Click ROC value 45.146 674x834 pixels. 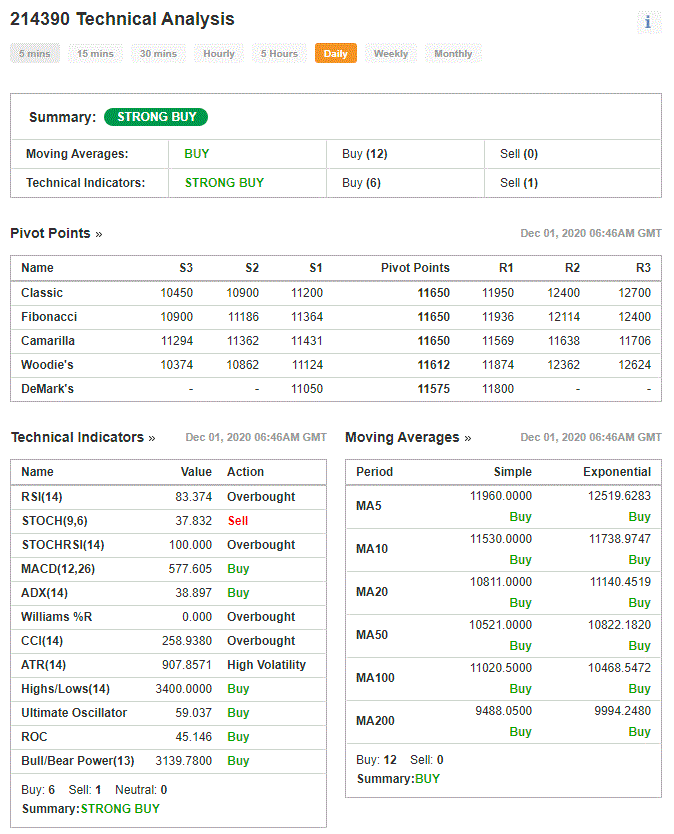pos(194,737)
